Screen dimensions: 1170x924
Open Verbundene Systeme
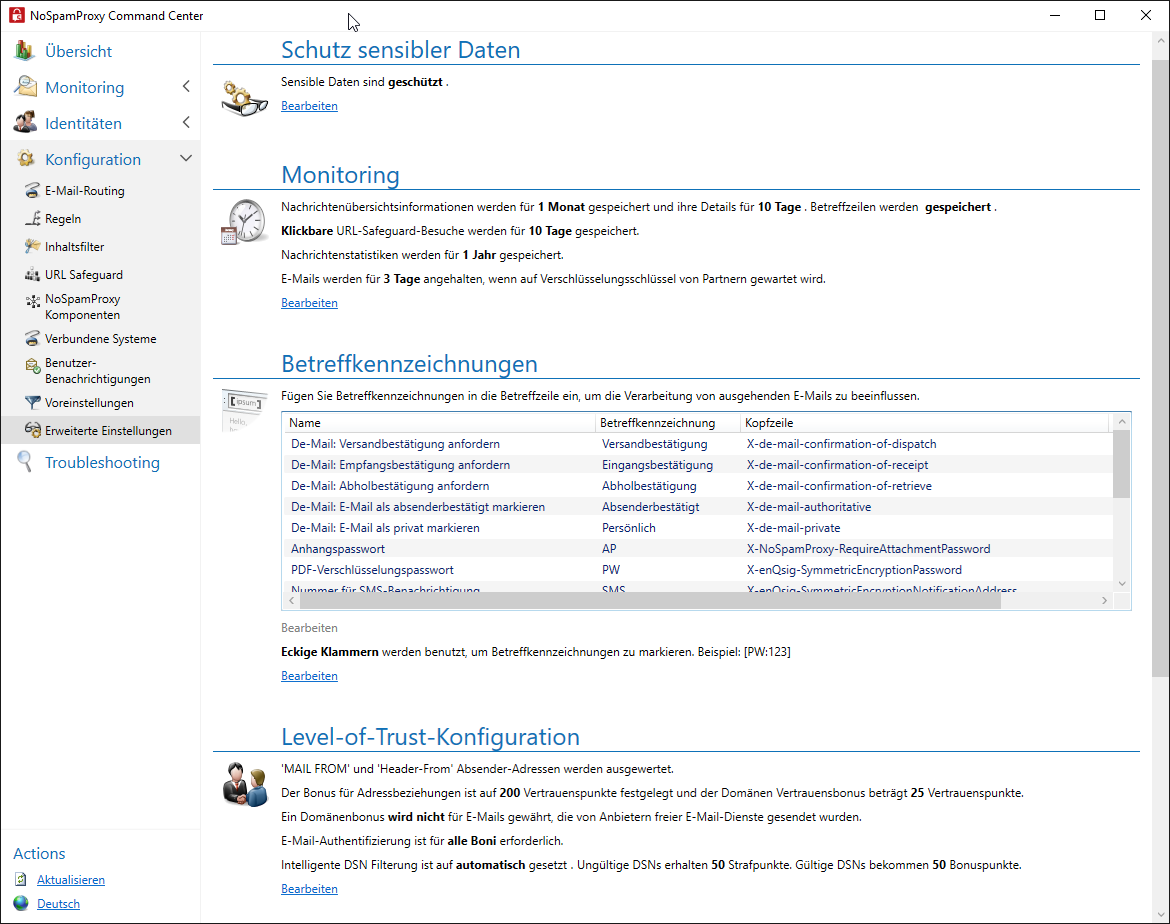(x=100, y=338)
